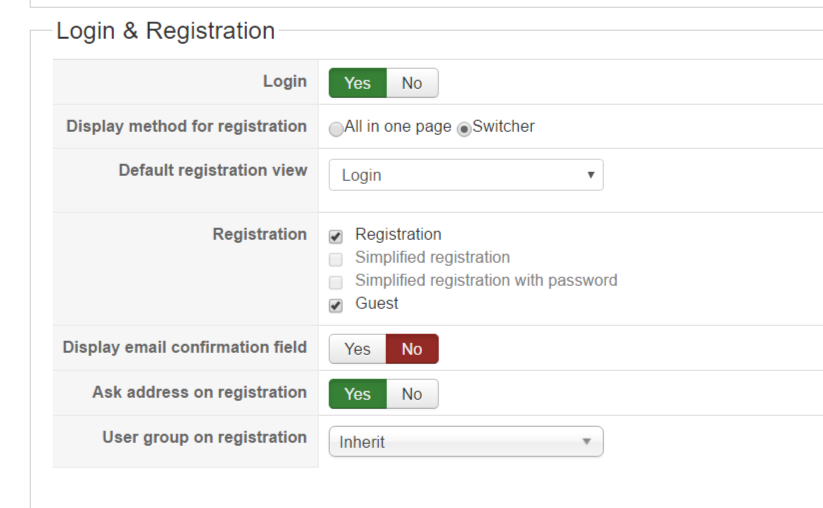
Task: Set email confirmation field to Yes
Action: [x=357, y=349]
